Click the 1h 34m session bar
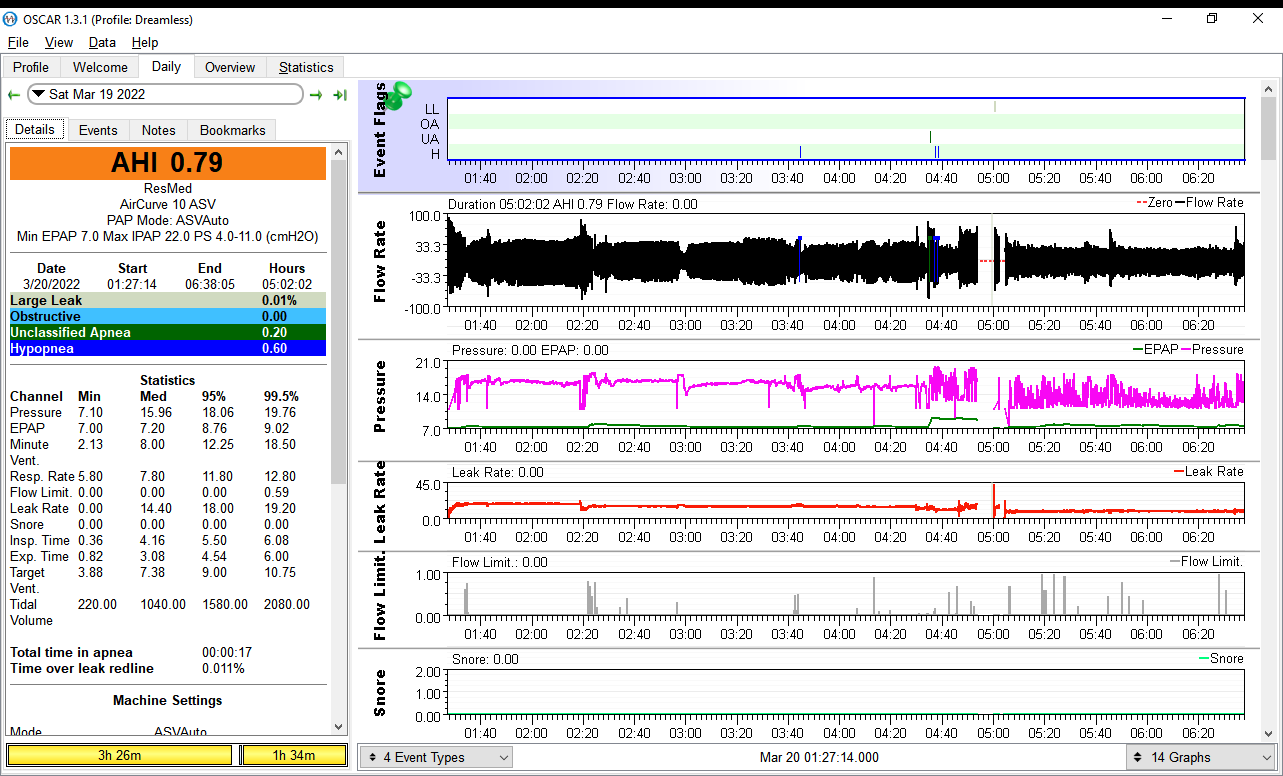This screenshot has width=1283, height=776. [294, 755]
